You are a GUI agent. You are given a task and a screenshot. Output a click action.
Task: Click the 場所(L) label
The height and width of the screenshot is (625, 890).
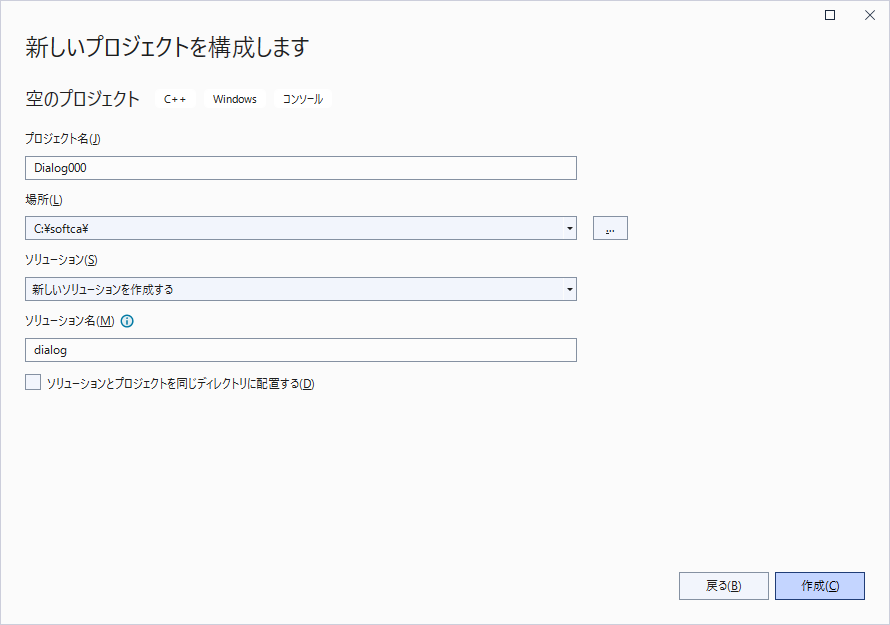(x=44, y=200)
